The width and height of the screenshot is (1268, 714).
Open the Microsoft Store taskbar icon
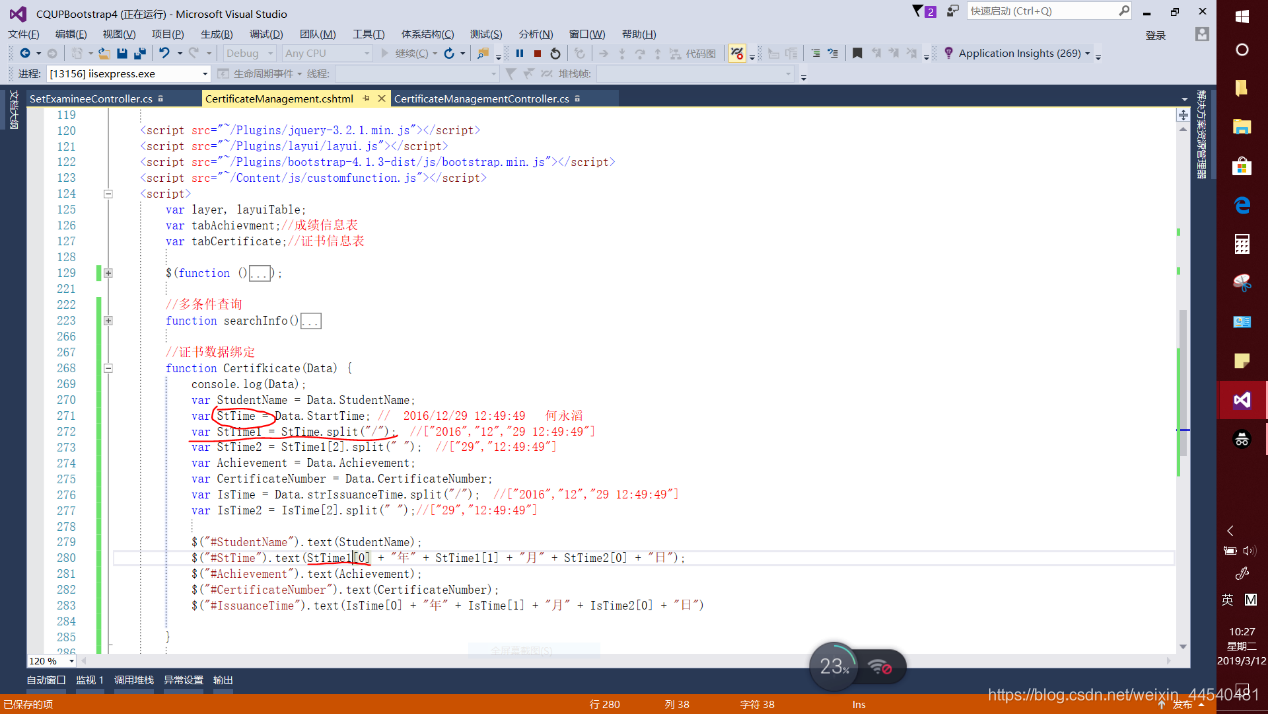point(1242,166)
